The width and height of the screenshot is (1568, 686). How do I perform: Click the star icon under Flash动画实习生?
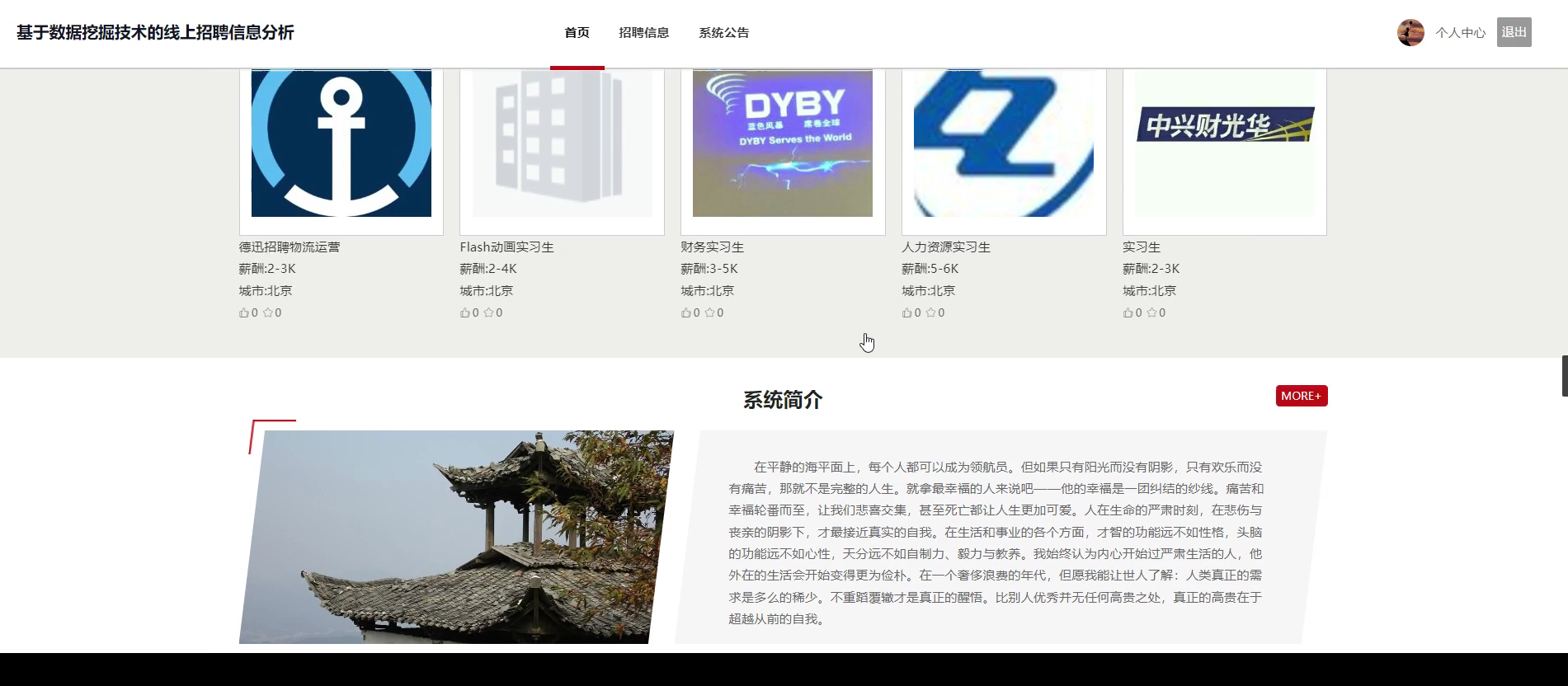pyautogui.click(x=488, y=313)
